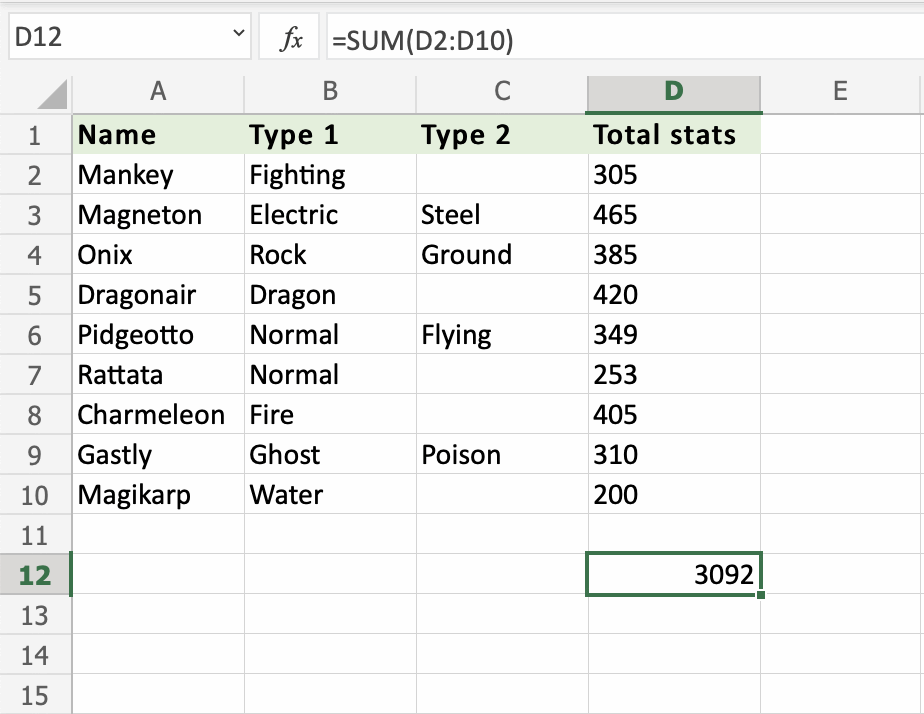Click the select all corner triangle

[x=53, y=95]
